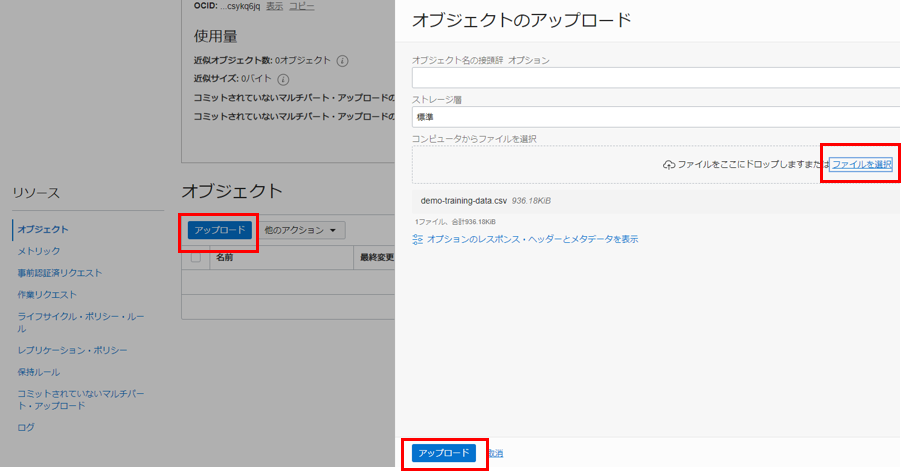Click info icon next to 近似オブジェクト数
The width and height of the screenshot is (901, 471).
point(343,60)
